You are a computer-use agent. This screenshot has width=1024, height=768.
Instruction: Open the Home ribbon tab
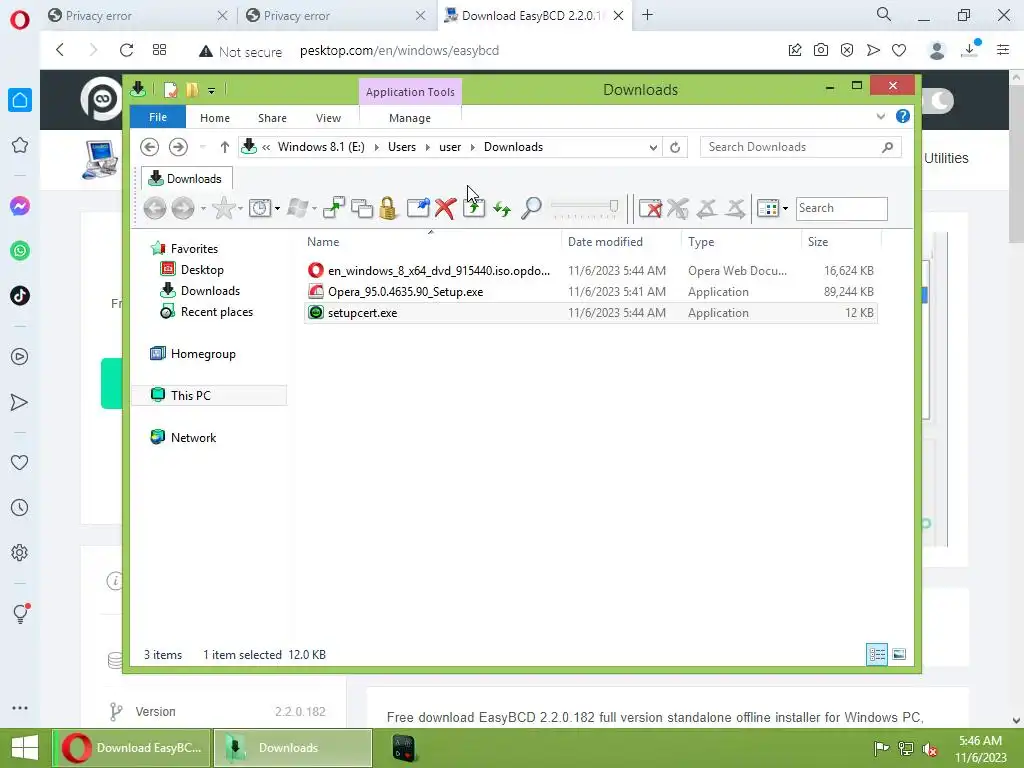[215, 118]
